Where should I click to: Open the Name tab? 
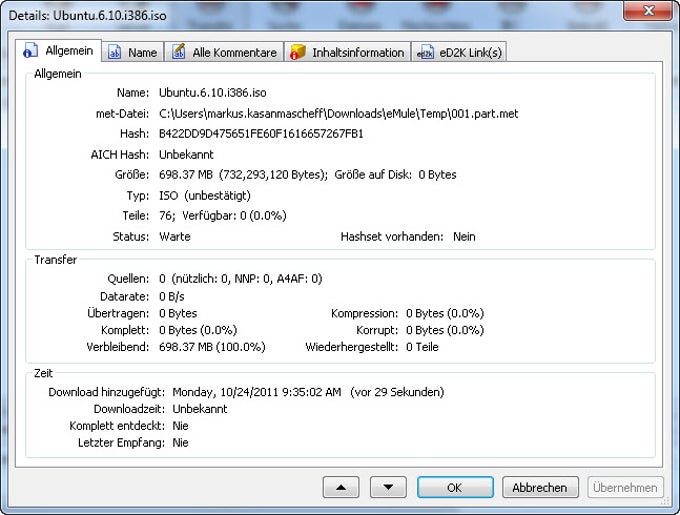point(133,52)
